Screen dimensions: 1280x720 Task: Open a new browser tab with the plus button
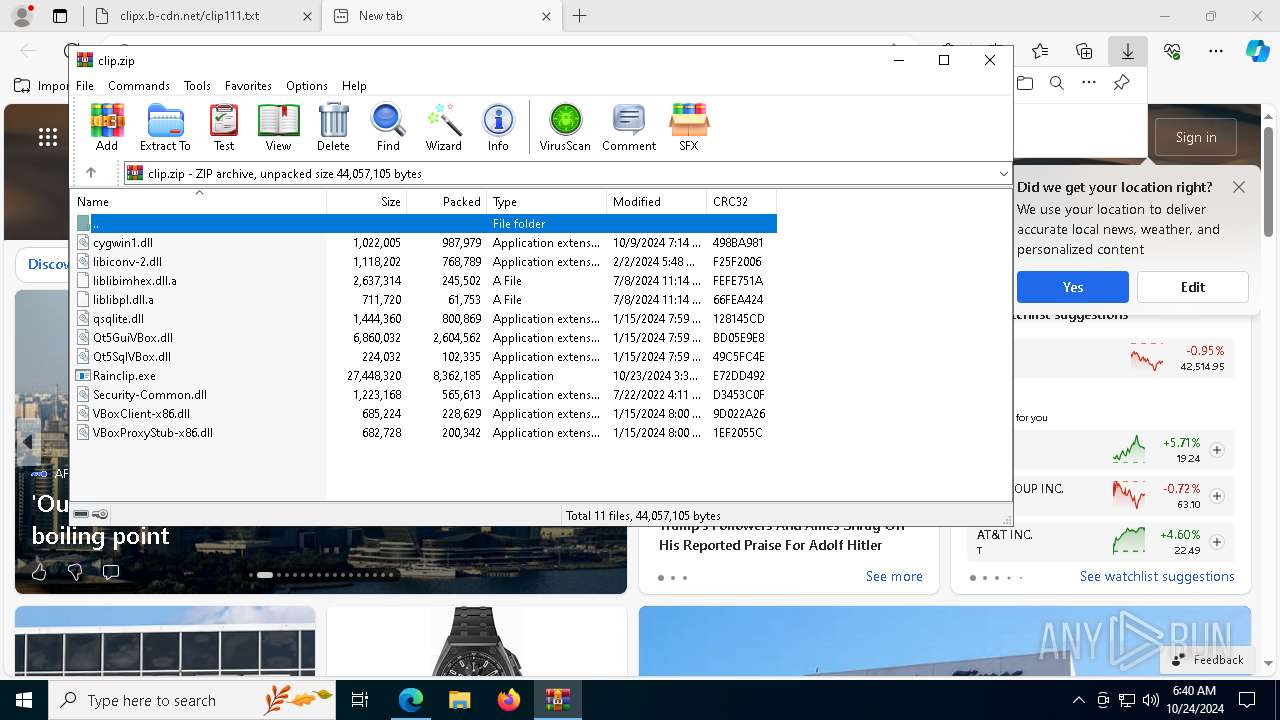579,16
